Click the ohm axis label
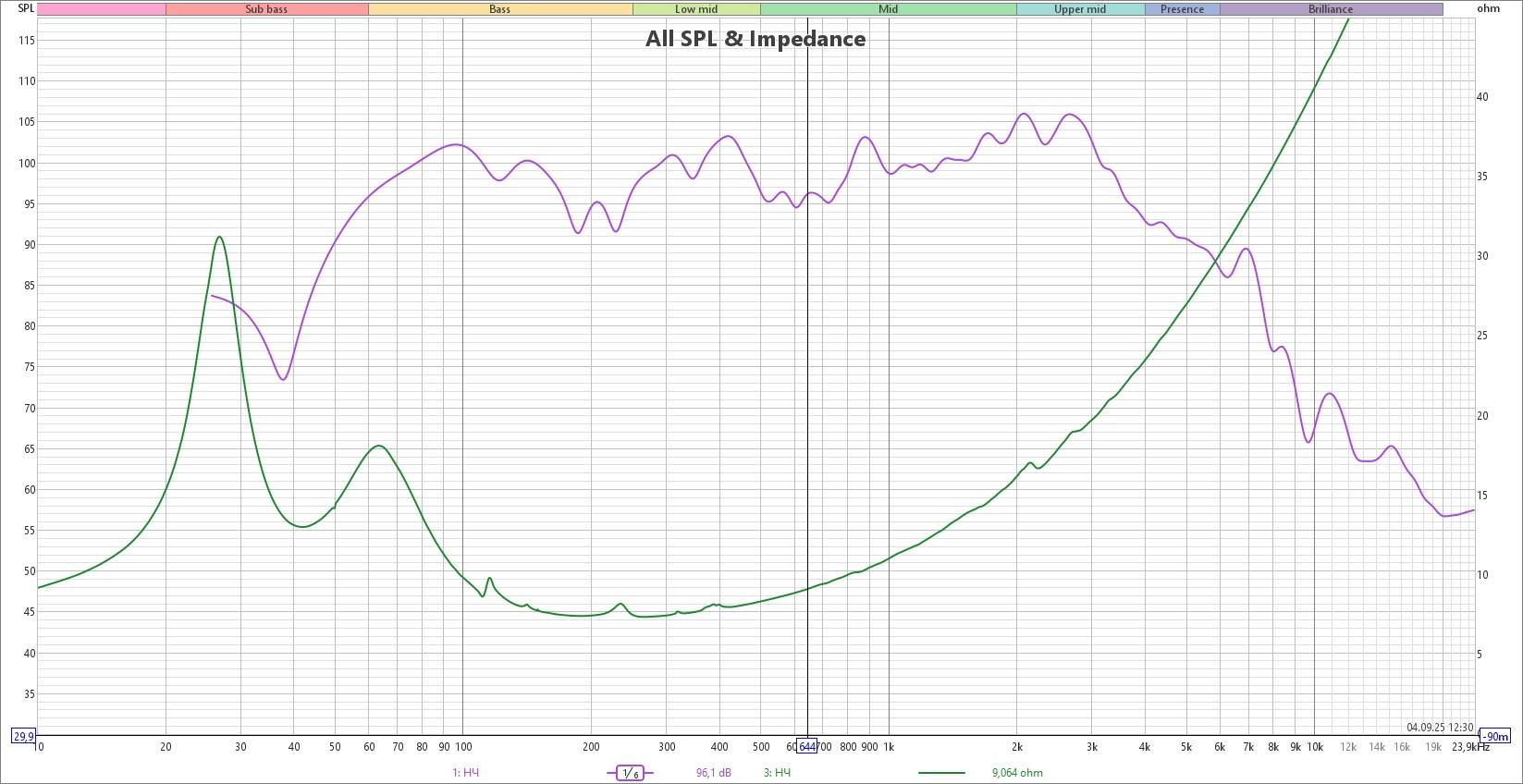The image size is (1523, 784). pos(1488,8)
